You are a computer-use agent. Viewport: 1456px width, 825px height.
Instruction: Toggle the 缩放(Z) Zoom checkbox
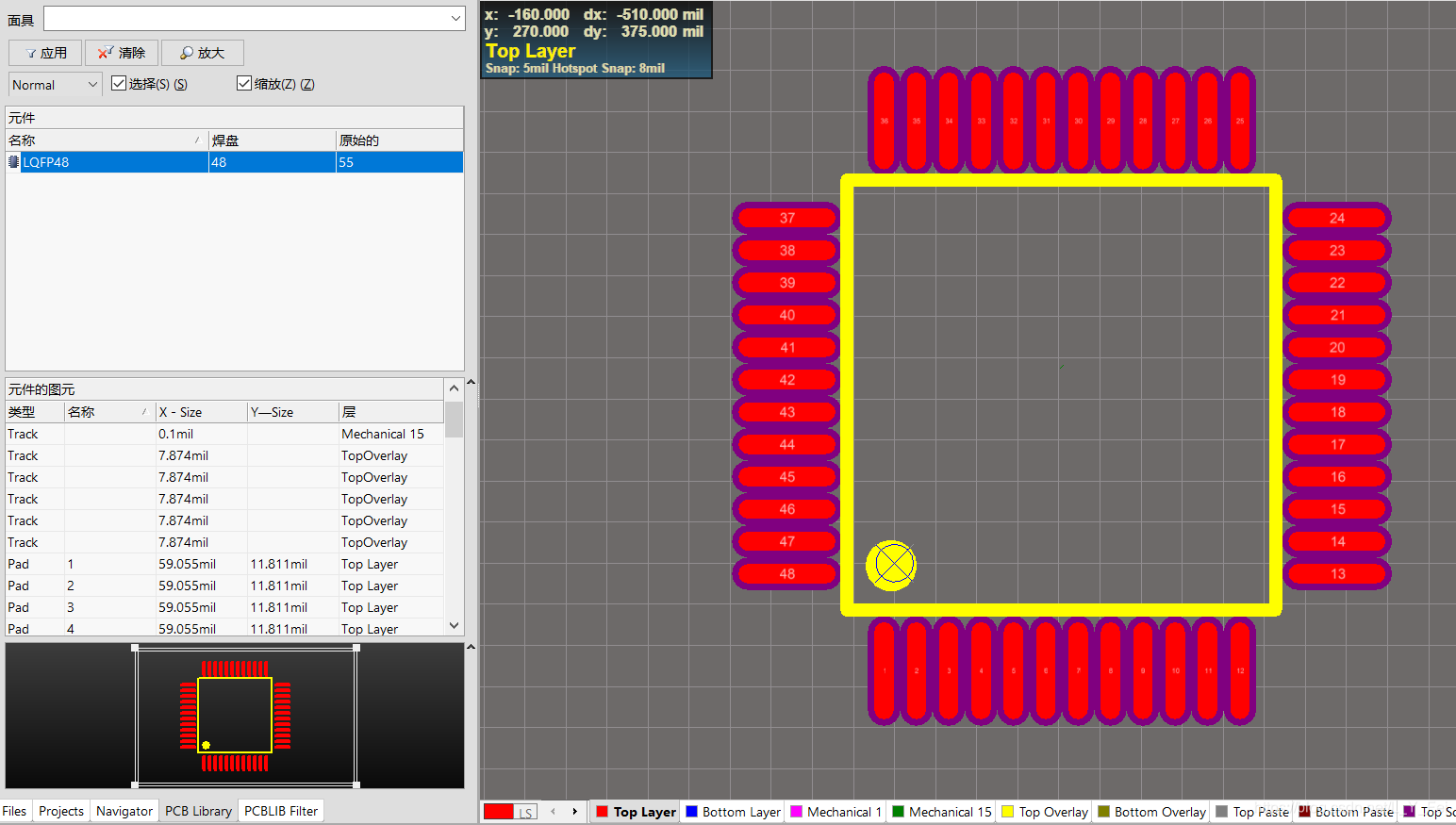point(244,84)
